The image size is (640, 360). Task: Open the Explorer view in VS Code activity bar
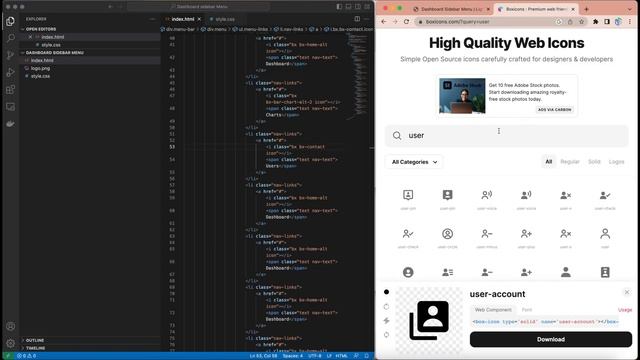tap(11, 21)
